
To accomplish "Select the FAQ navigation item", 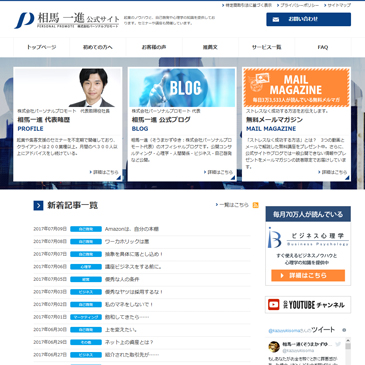I will point(323,47).
